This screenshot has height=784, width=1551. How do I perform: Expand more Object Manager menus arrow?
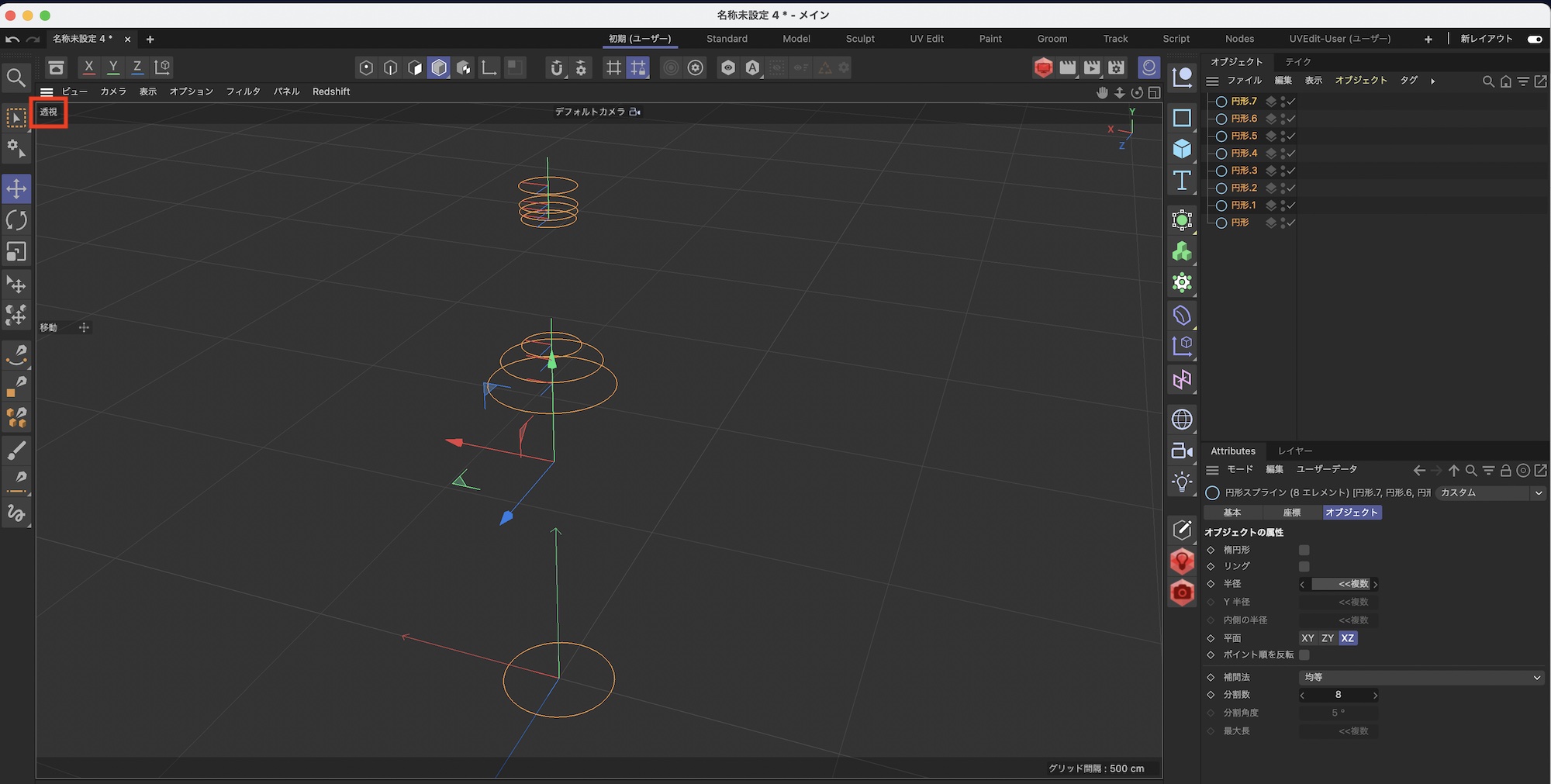click(1432, 81)
